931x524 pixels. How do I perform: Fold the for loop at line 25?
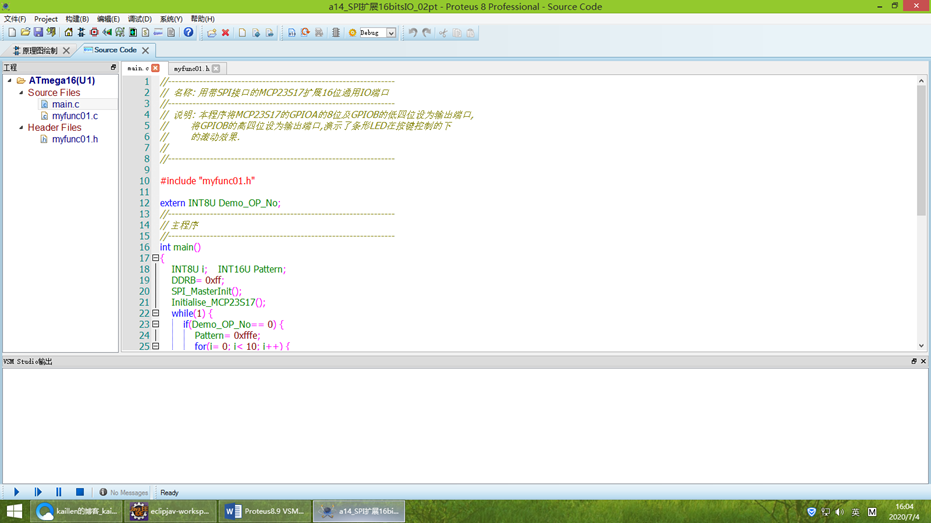pos(156,346)
